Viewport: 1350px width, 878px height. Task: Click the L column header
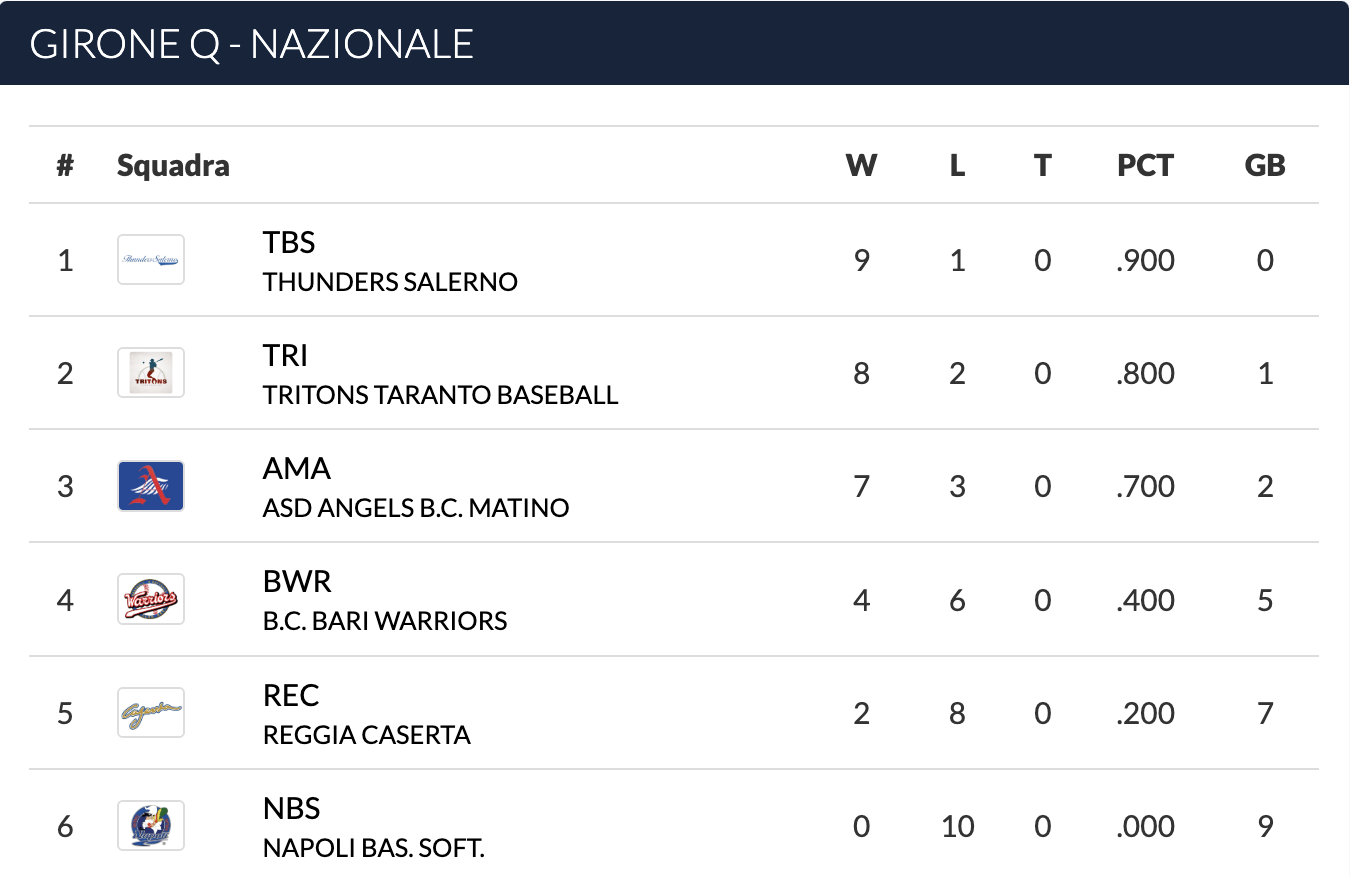point(957,165)
